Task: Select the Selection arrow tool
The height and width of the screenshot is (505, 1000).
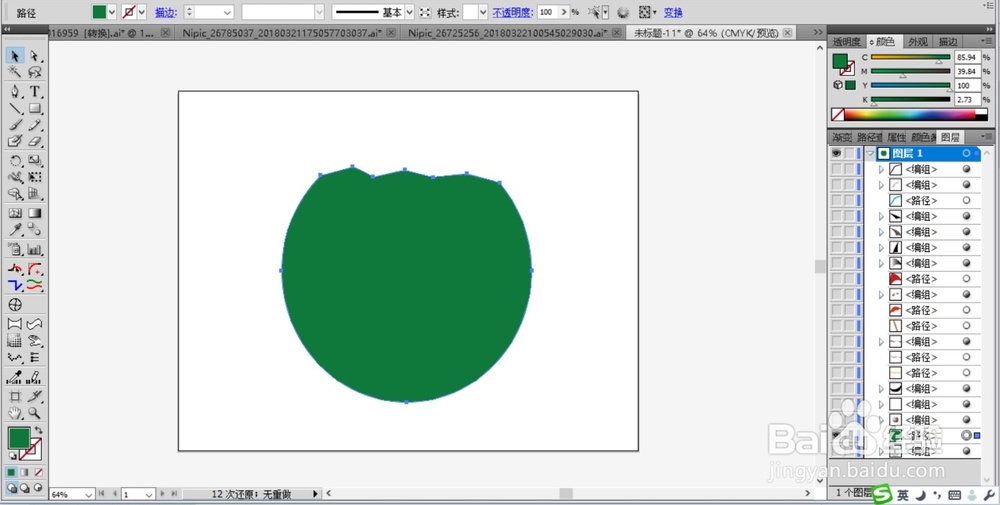Action: coord(15,56)
